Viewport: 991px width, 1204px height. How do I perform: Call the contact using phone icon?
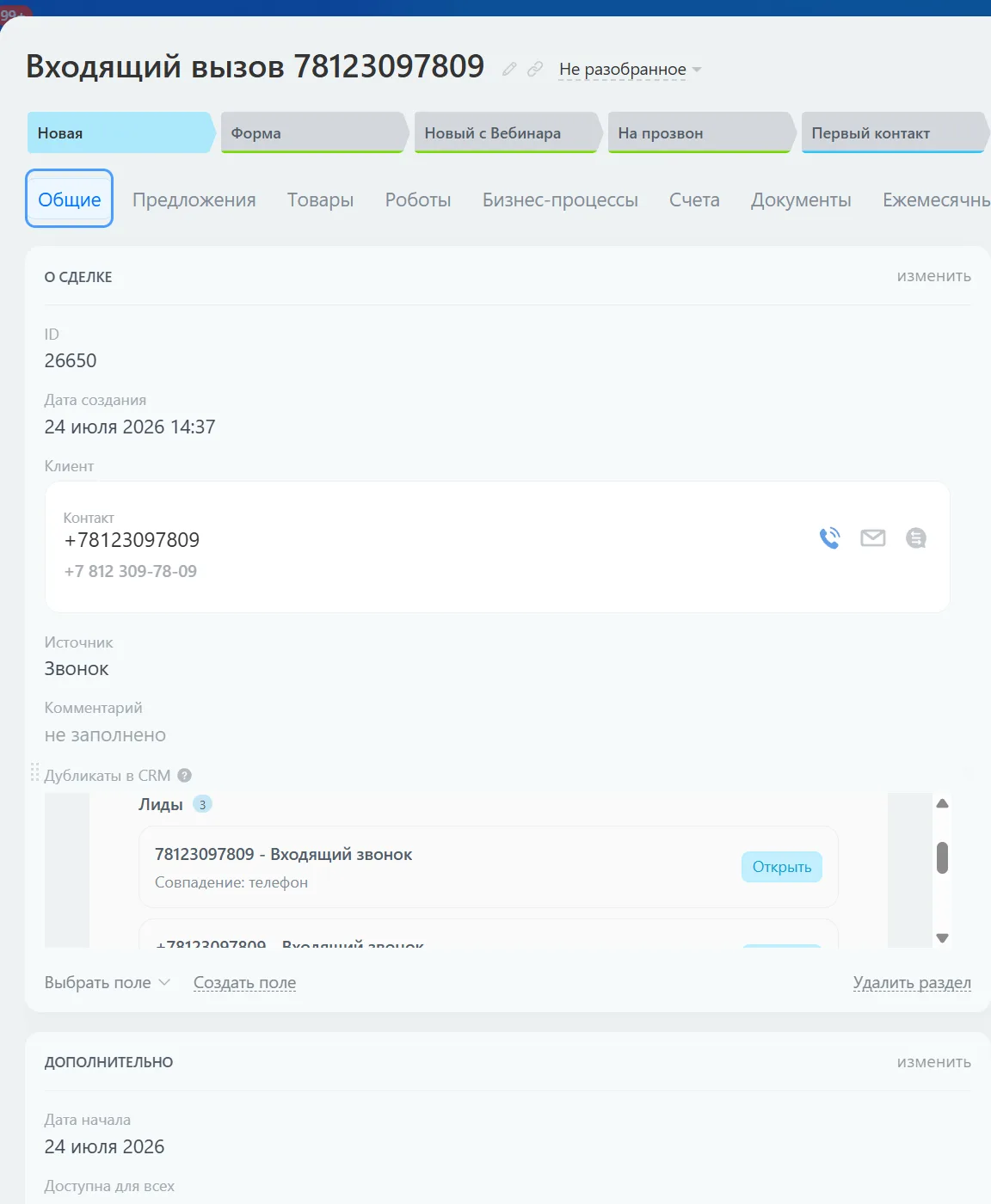click(829, 538)
